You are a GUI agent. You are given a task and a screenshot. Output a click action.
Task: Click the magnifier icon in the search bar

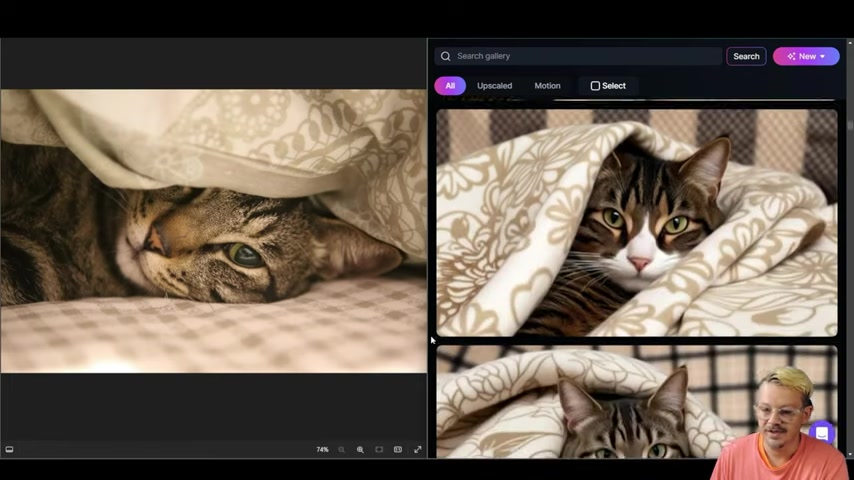(x=446, y=56)
